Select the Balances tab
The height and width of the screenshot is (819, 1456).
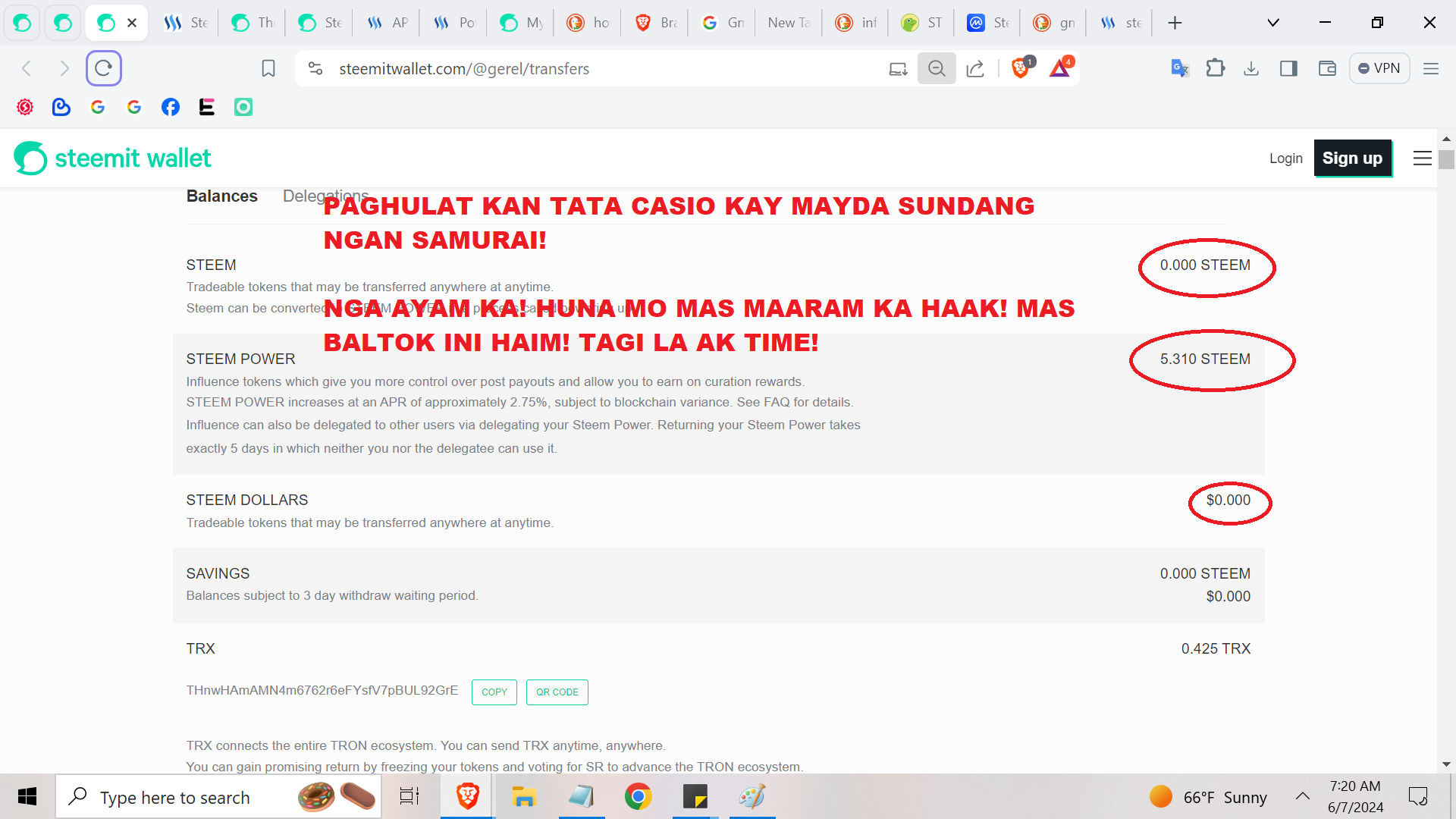222,196
